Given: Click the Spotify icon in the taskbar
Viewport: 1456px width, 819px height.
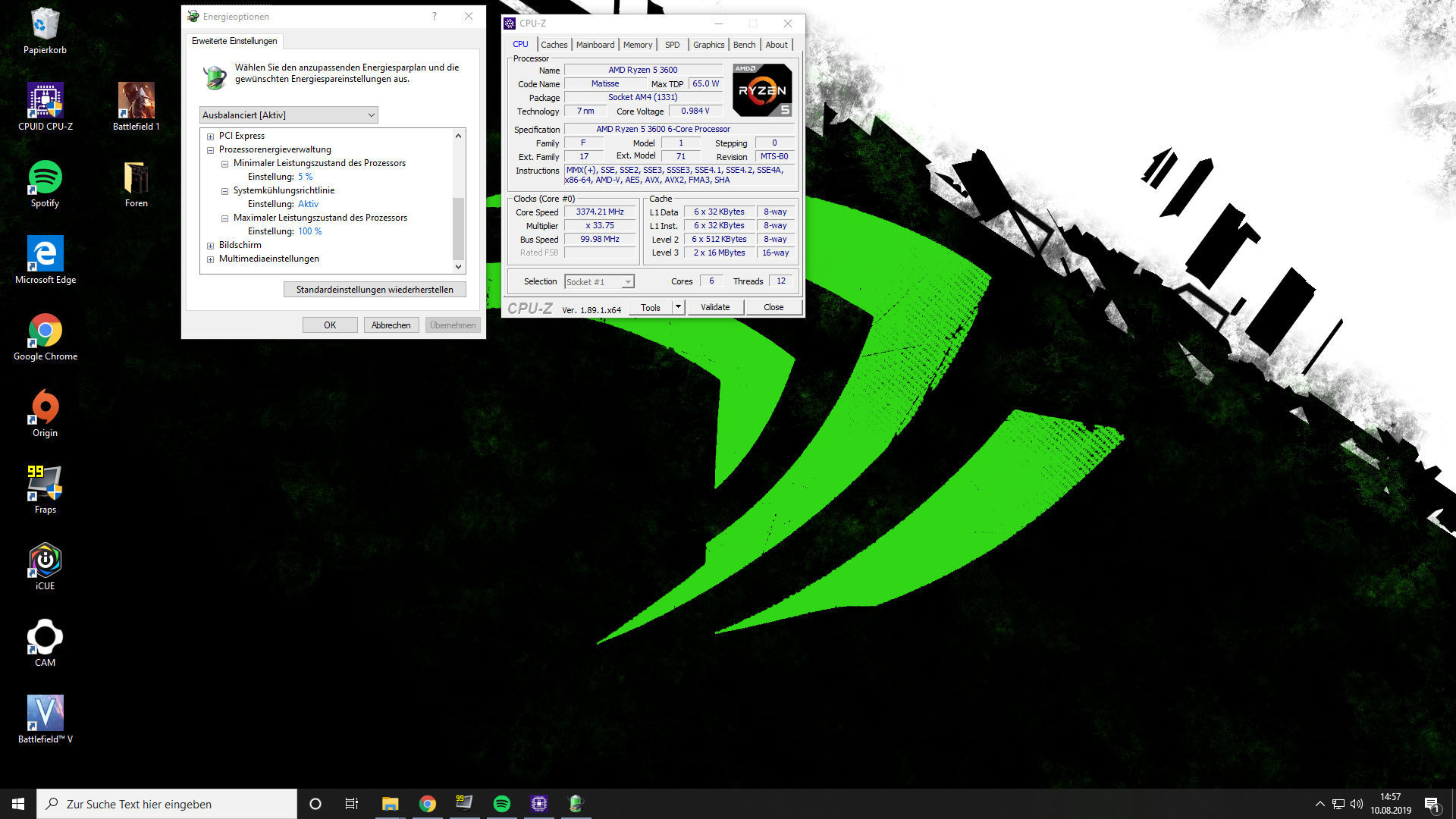Looking at the screenshot, I should (502, 804).
